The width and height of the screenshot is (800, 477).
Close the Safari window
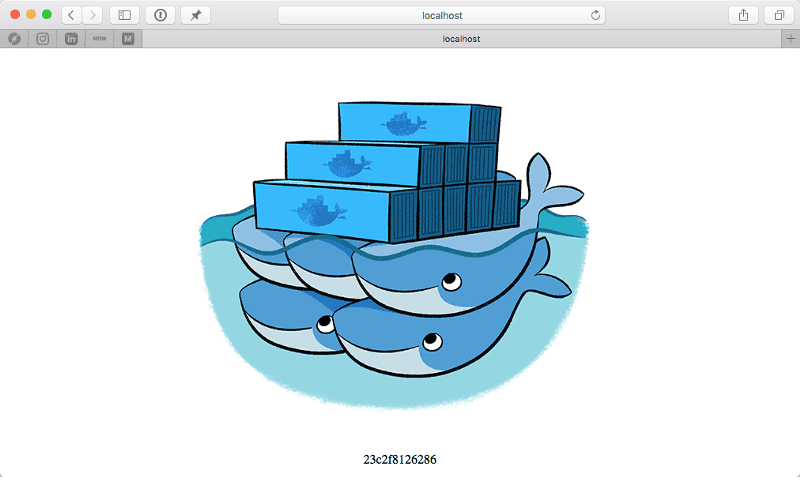[14, 15]
